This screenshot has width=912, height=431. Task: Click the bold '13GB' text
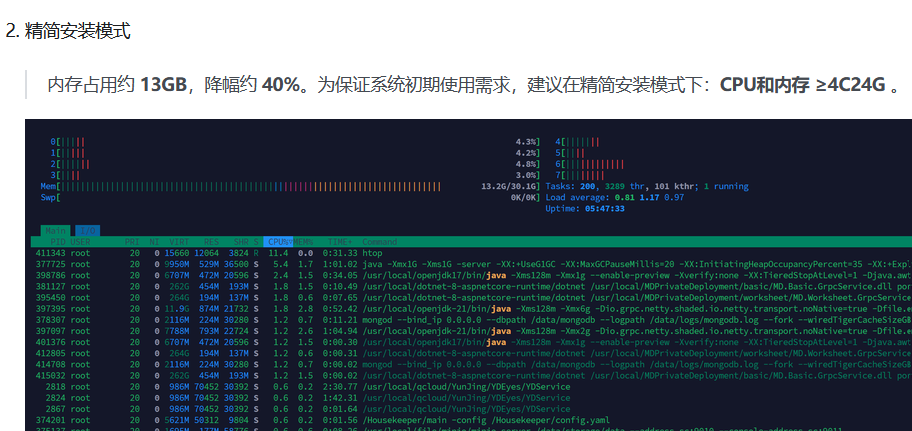click(x=163, y=86)
